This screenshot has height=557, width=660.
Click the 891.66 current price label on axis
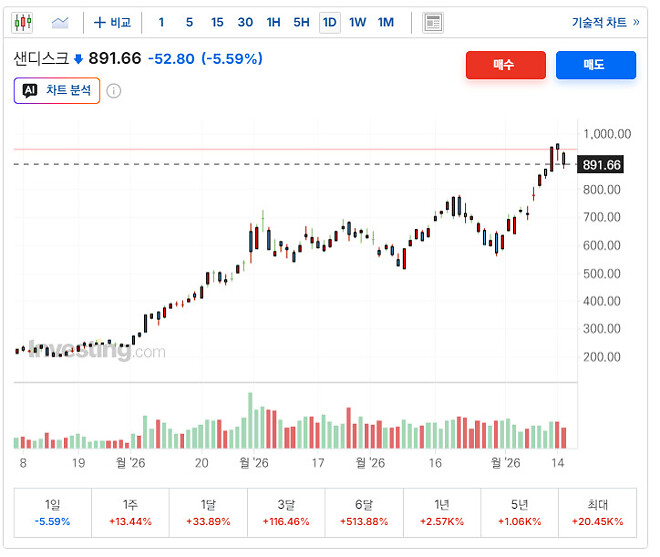point(601,165)
